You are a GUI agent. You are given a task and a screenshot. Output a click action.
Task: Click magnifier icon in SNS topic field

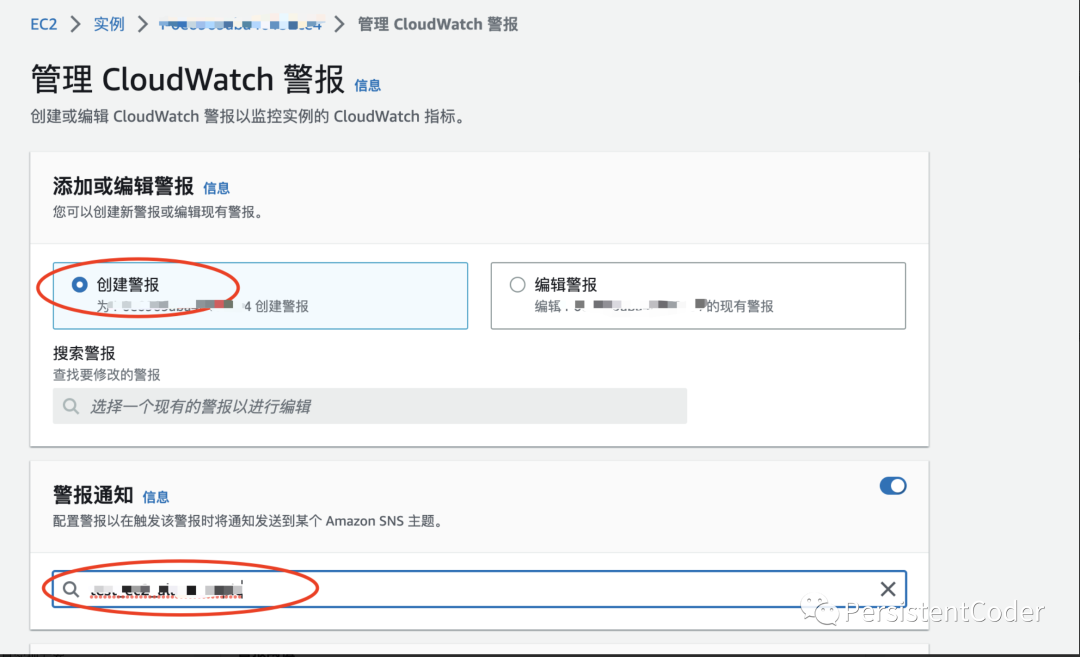(x=71, y=589)
